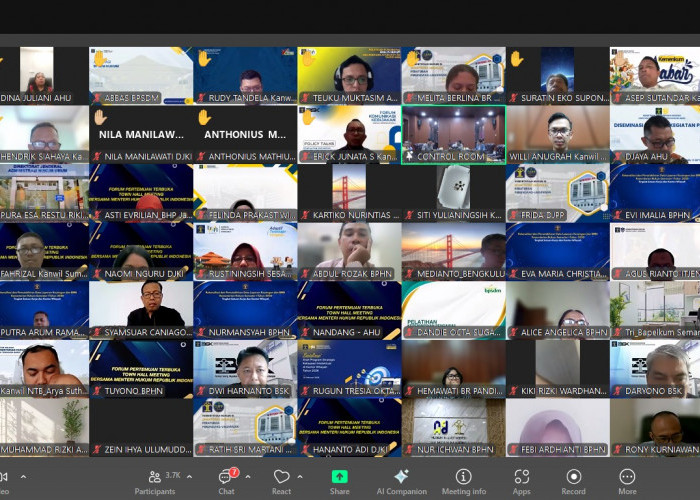Viewport: 700px width, 500px height.
Task: Expand the video options chevron at left
Action: [x=23, y=476]
